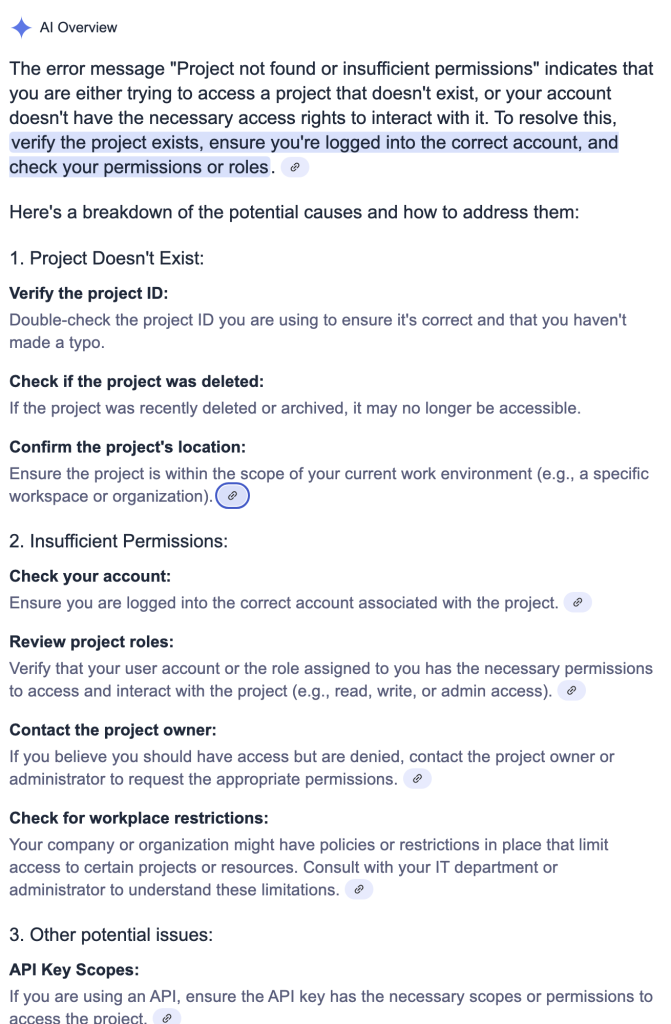Click 'Verify the project ID:' subheading
Image resolution: width=671 pixels, height=1024 pixels.
tap(89, 293)
